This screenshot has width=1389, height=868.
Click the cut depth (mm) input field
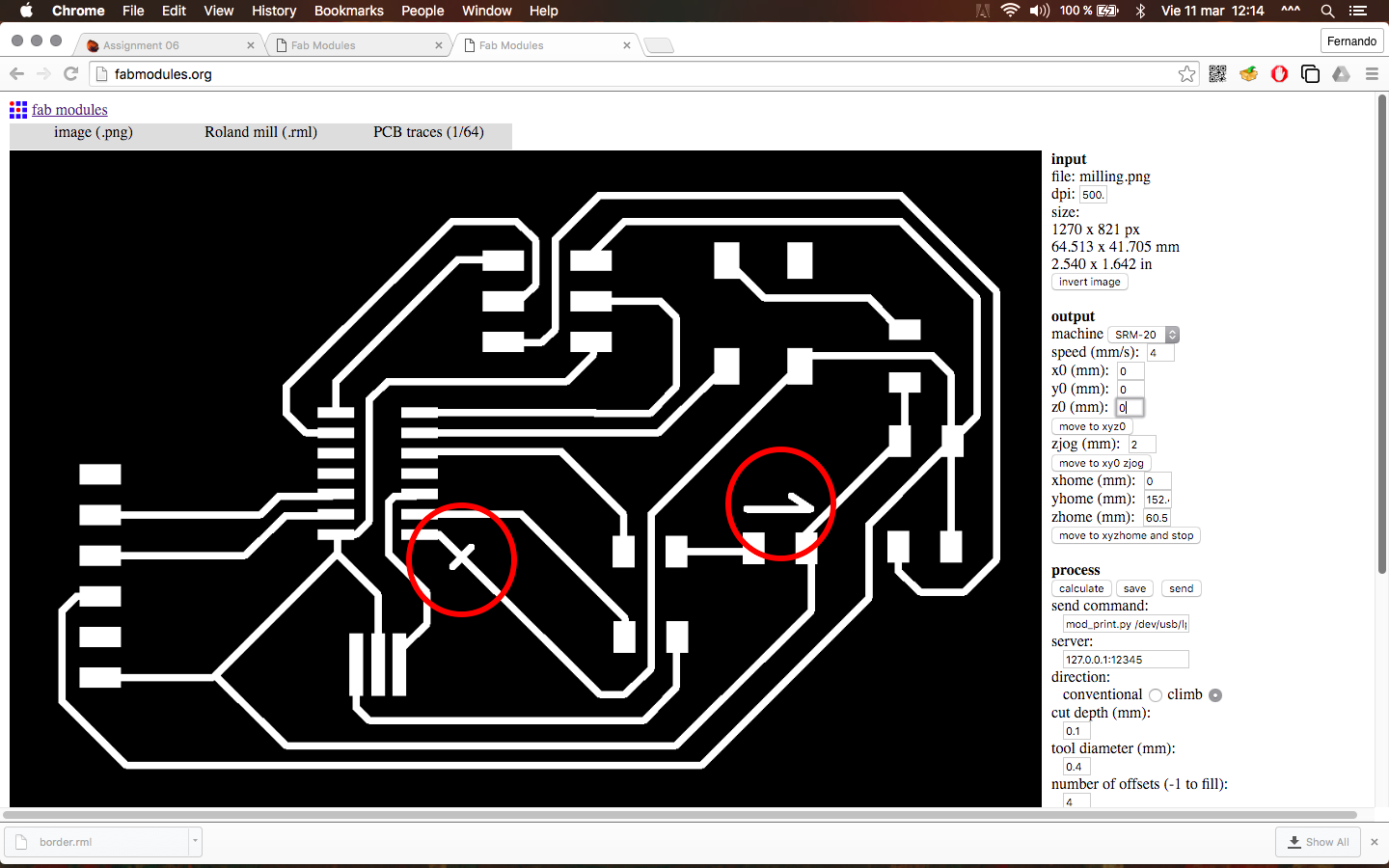point(1076,731)
